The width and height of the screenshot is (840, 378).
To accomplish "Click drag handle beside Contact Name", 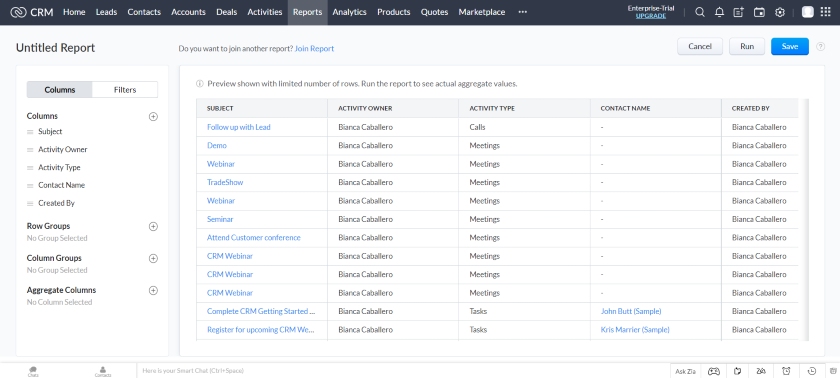I will click(30, 185).
